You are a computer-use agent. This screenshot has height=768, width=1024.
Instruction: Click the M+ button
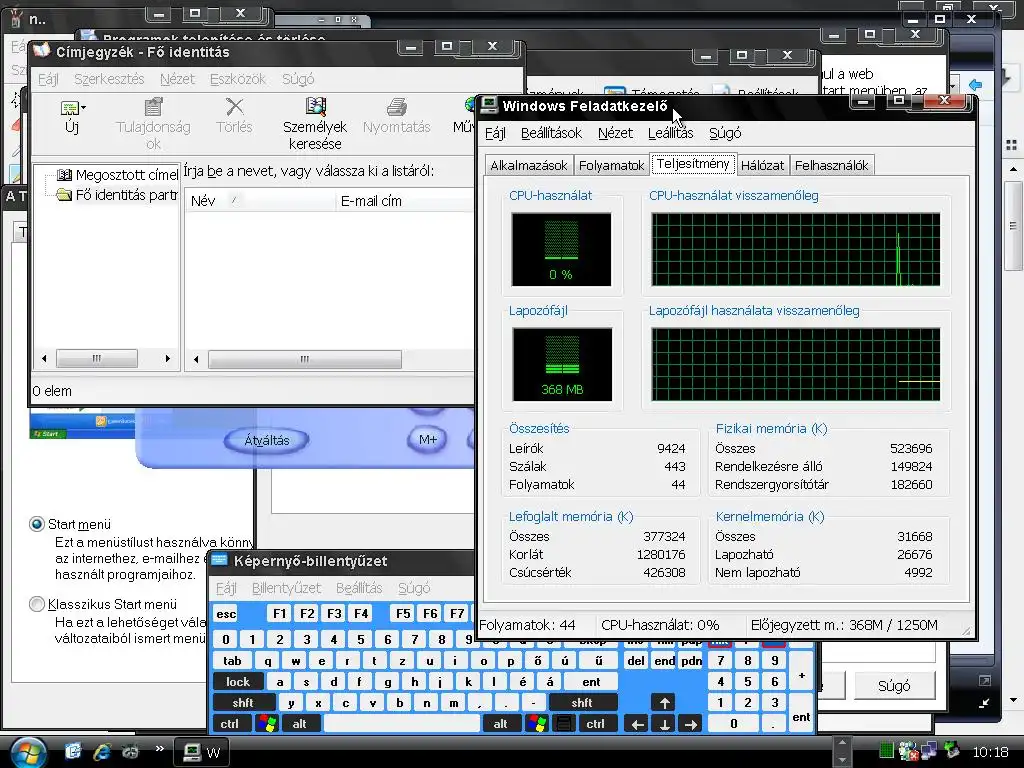point(428,440)
